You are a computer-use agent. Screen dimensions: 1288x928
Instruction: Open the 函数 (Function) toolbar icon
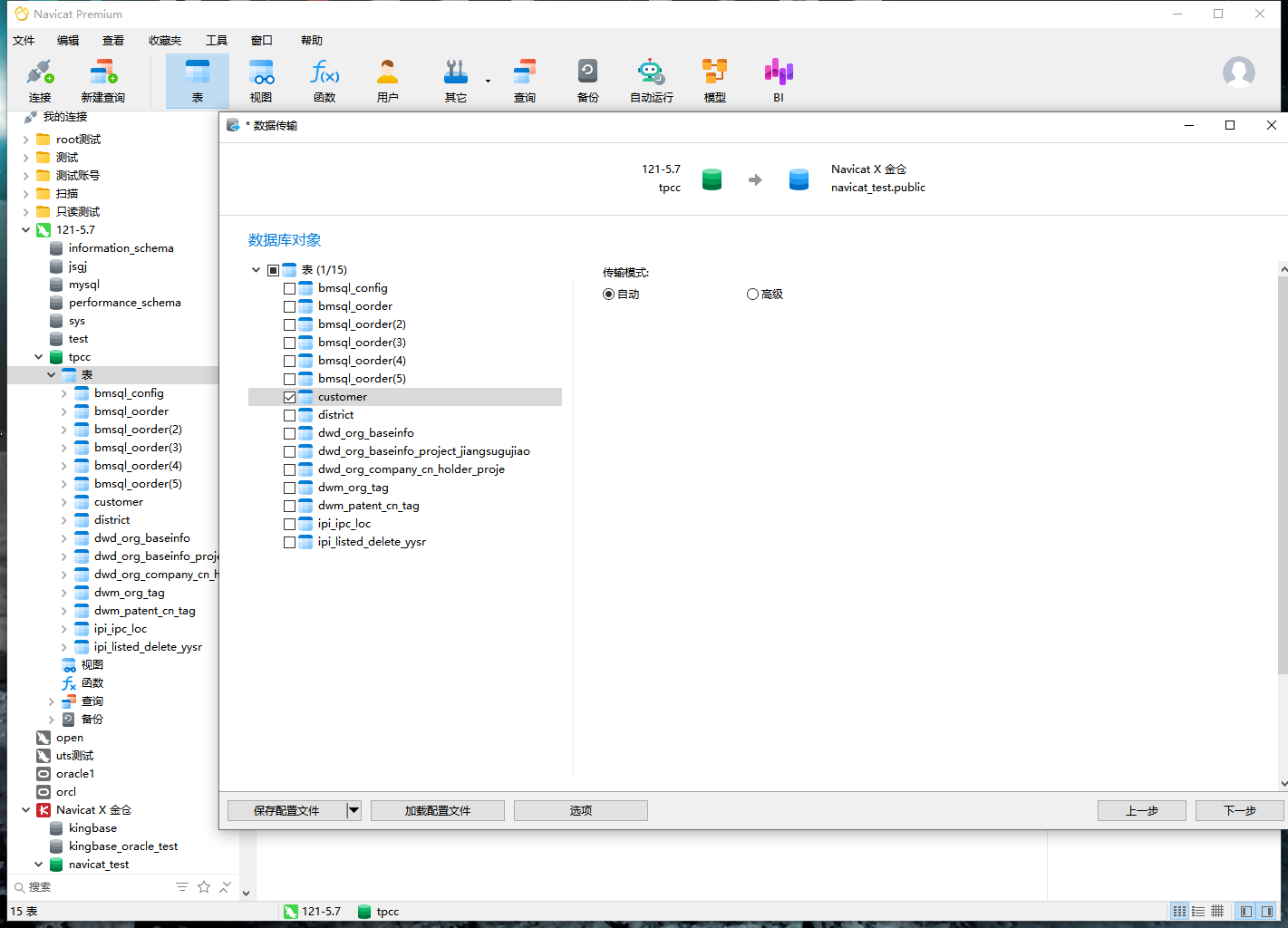point(324,81)
